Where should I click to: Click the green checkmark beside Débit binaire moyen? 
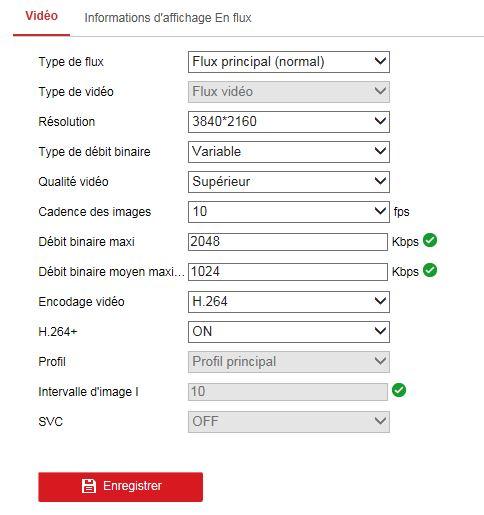coord(430,270)
